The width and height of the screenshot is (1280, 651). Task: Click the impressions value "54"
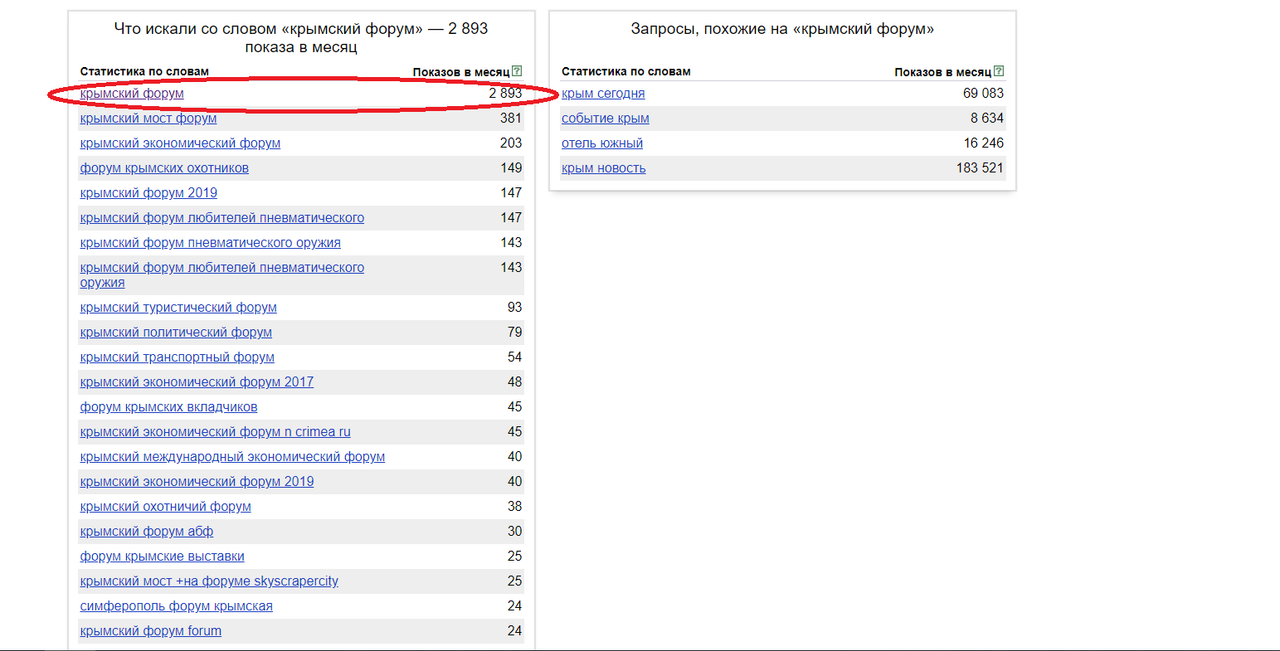coord(515,357)
